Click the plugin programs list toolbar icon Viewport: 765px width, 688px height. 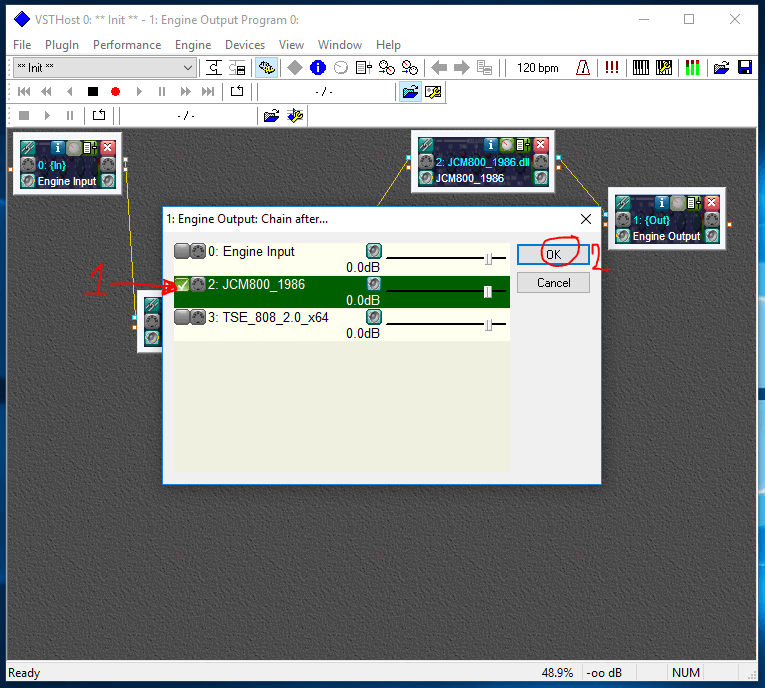363,68
